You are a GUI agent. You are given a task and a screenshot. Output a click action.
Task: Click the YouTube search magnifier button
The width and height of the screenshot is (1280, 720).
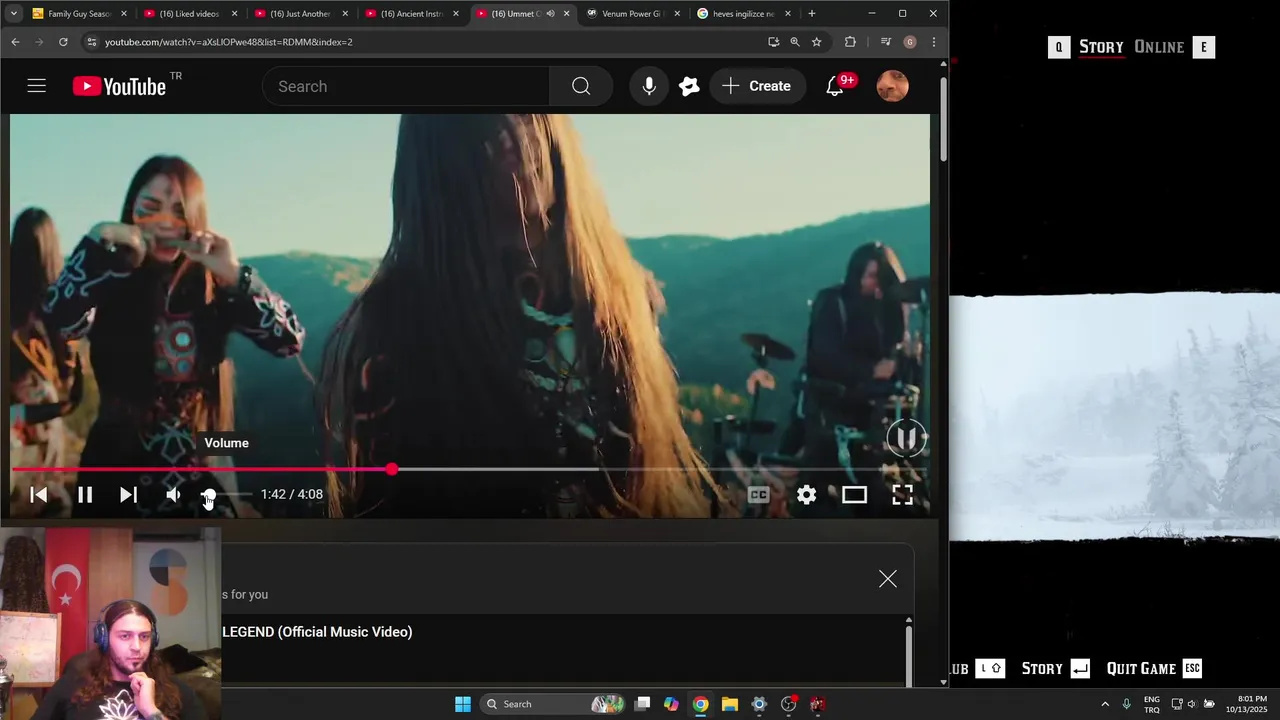(581, 86)
